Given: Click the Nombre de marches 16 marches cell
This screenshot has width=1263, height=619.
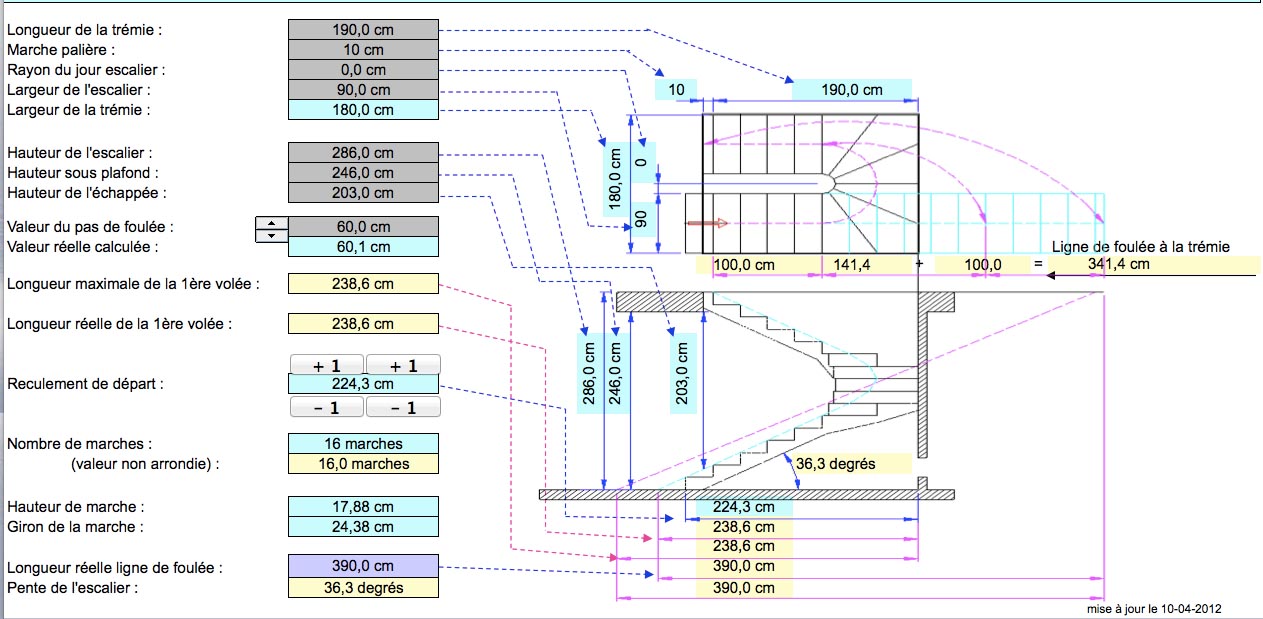Looking at the screenshot, I should pos(363,443).
